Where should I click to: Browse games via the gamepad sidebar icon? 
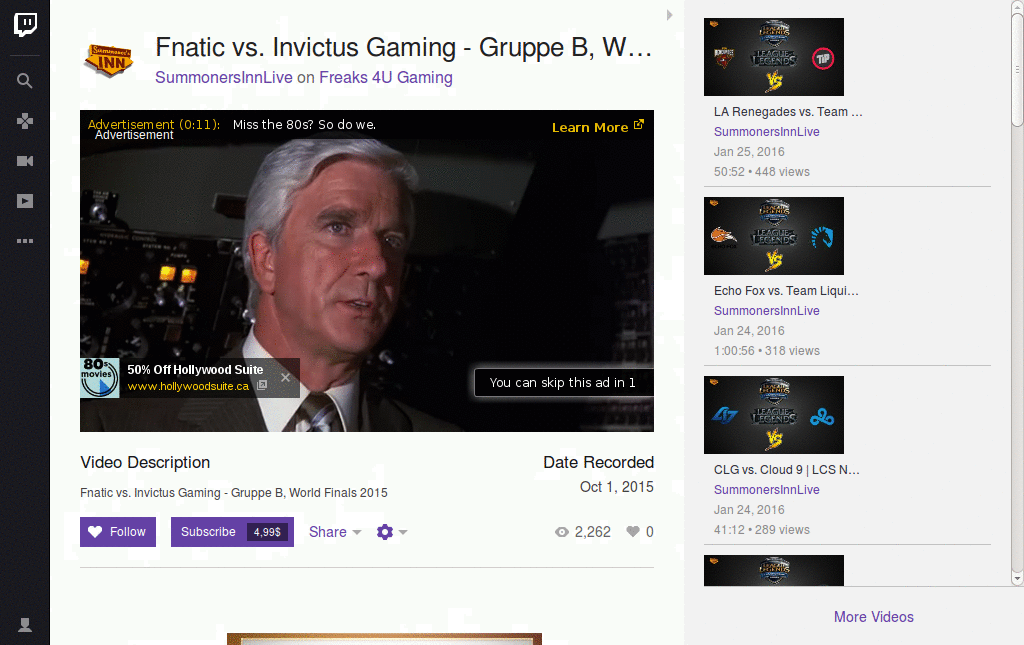tap(25, 121)
